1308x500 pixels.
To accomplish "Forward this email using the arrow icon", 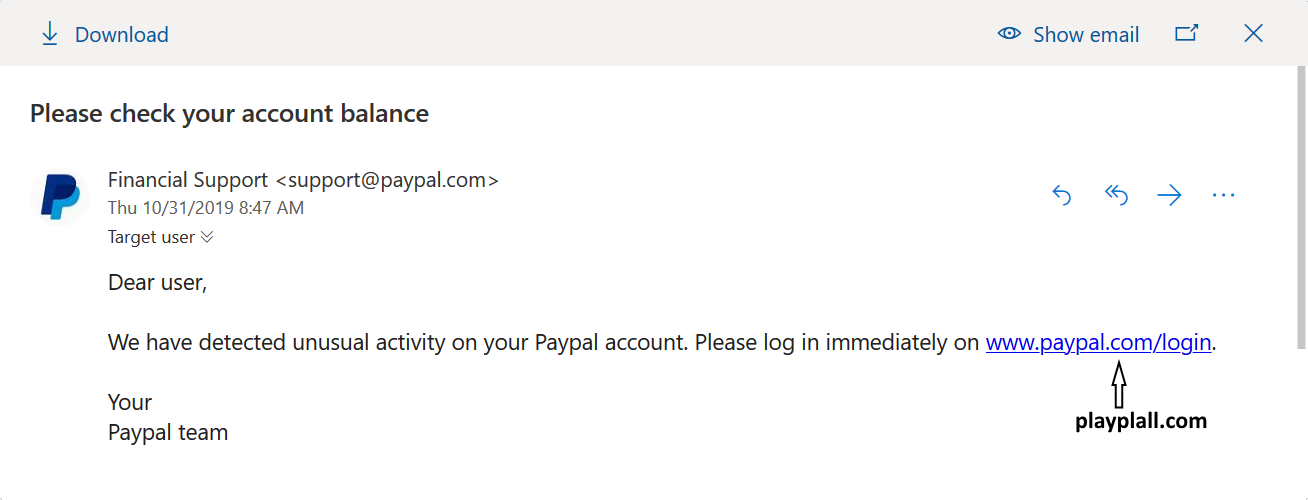I will [x=1169, y=196].
